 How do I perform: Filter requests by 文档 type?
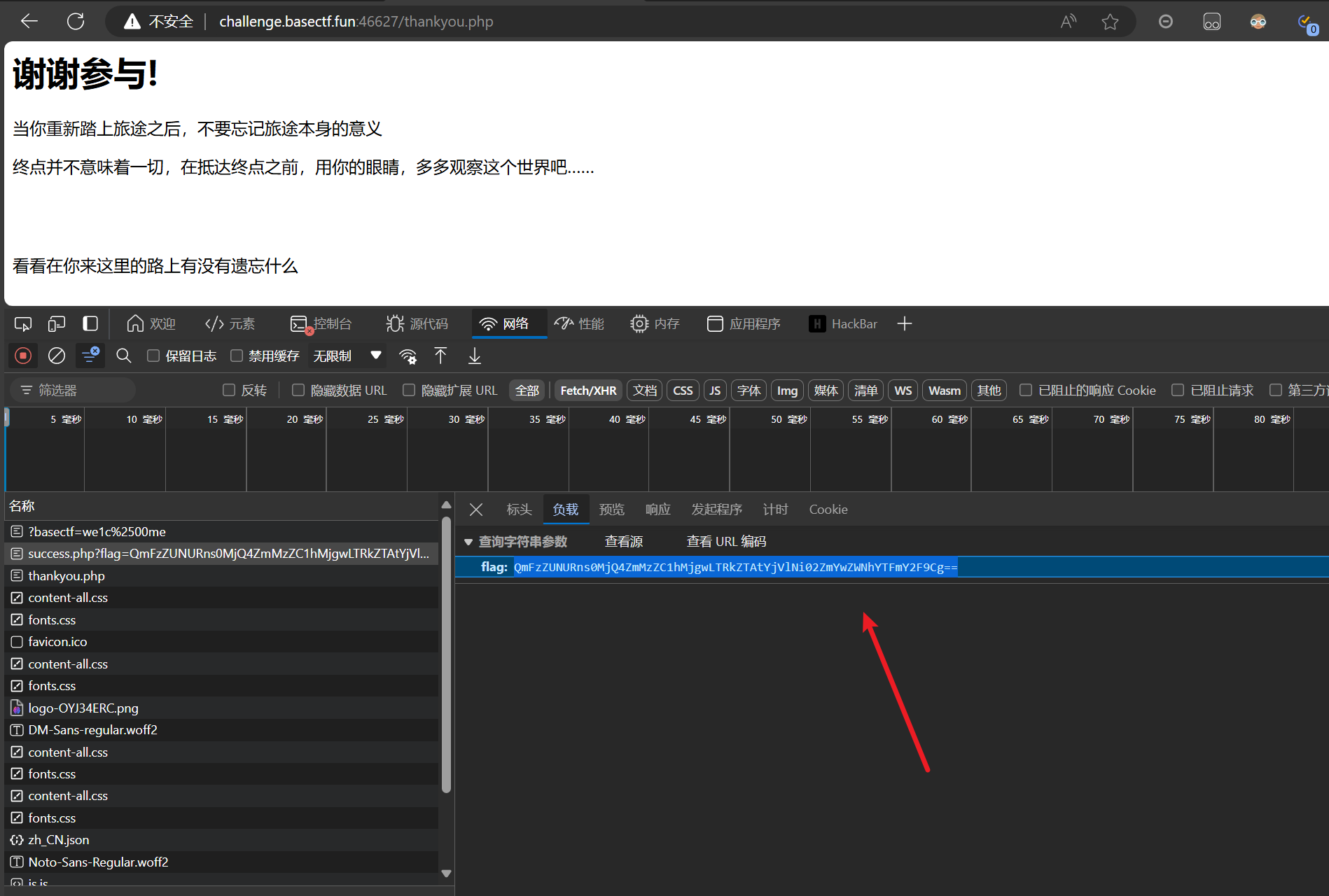point(645,391)
